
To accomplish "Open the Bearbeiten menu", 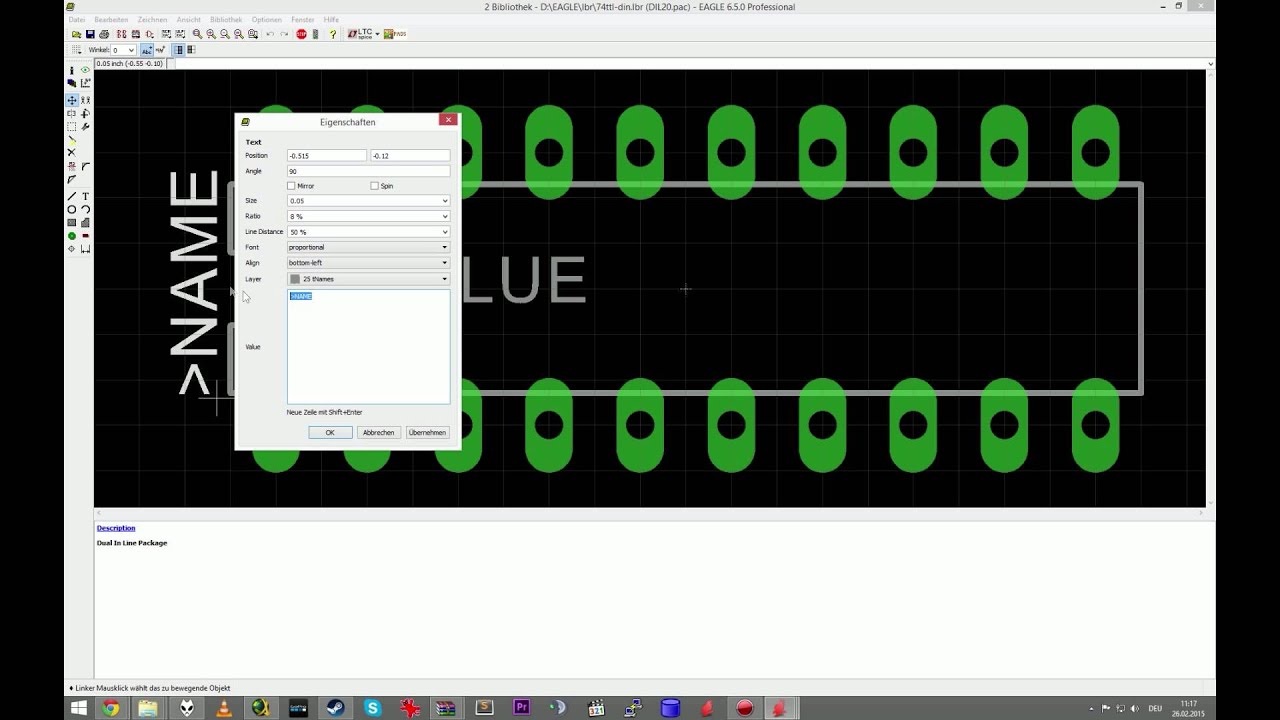I will (111, 20).
